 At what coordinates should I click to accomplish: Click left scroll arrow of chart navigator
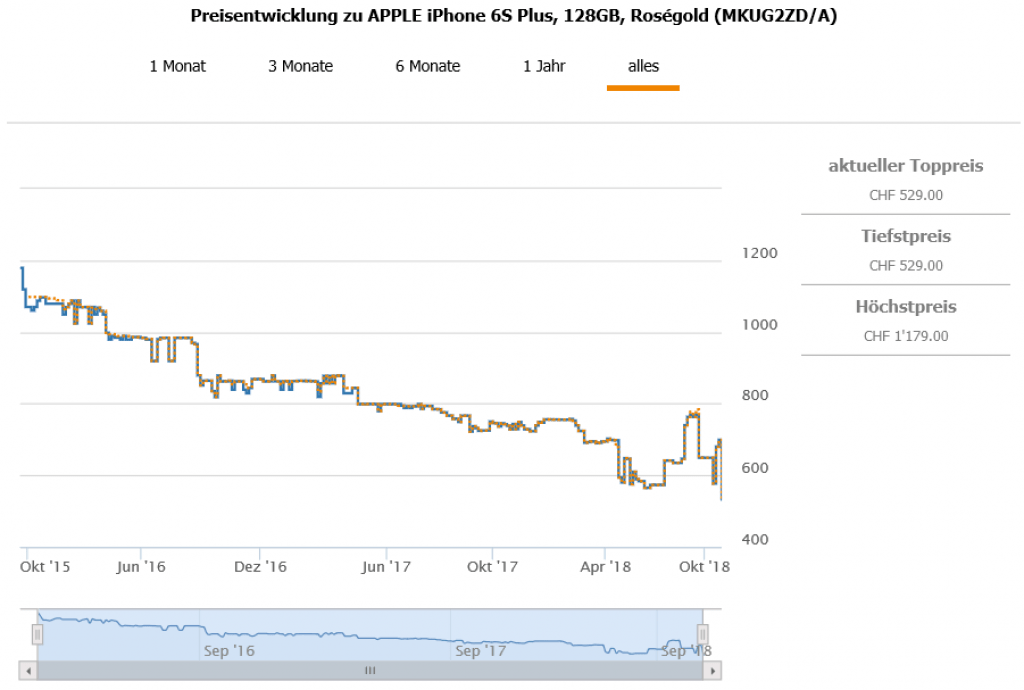28,671
